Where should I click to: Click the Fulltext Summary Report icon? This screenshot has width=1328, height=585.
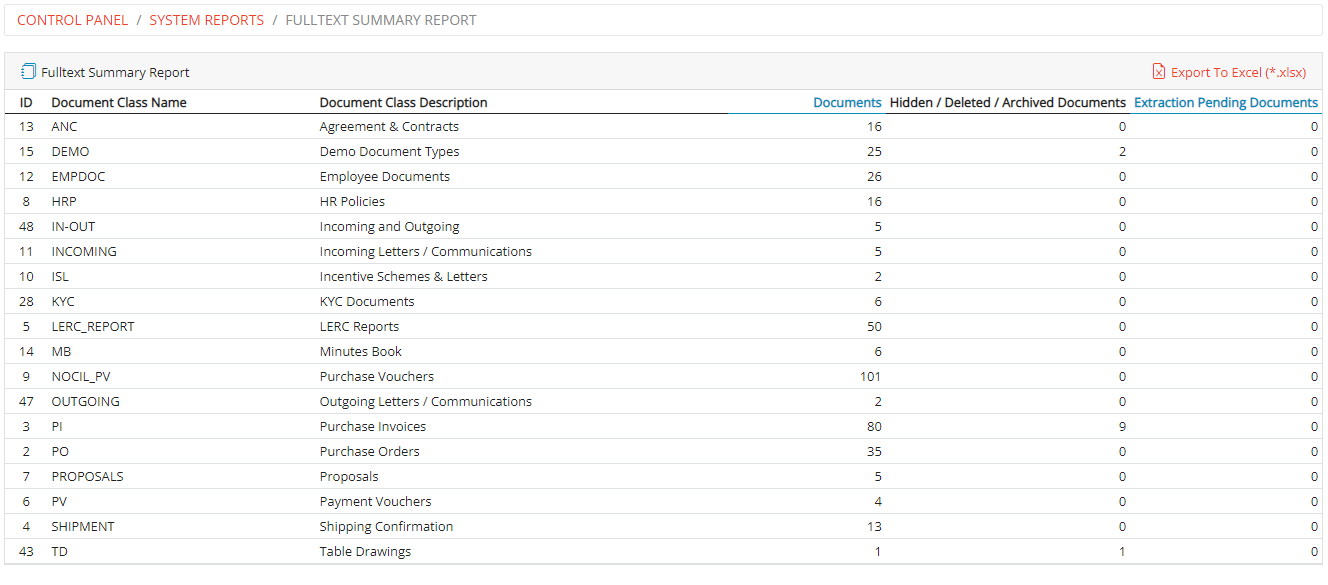tap(26, 71)
